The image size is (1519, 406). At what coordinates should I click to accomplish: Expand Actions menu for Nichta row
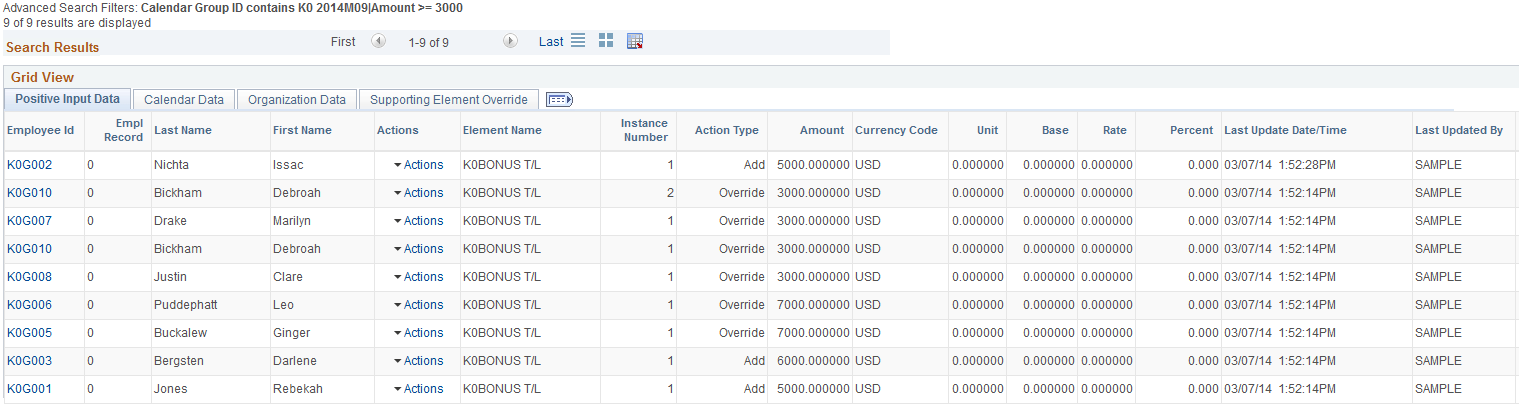coord(418,165)
